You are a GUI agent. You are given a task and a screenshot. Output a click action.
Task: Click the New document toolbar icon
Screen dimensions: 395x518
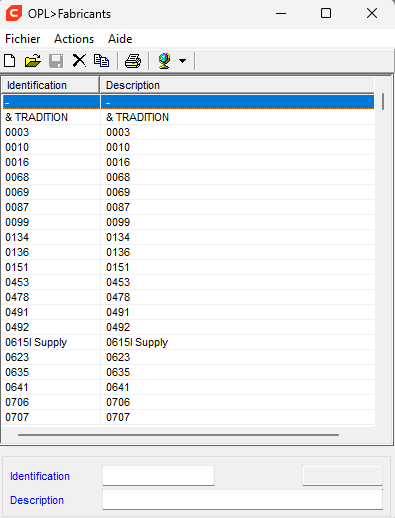(x=10, y=61)
